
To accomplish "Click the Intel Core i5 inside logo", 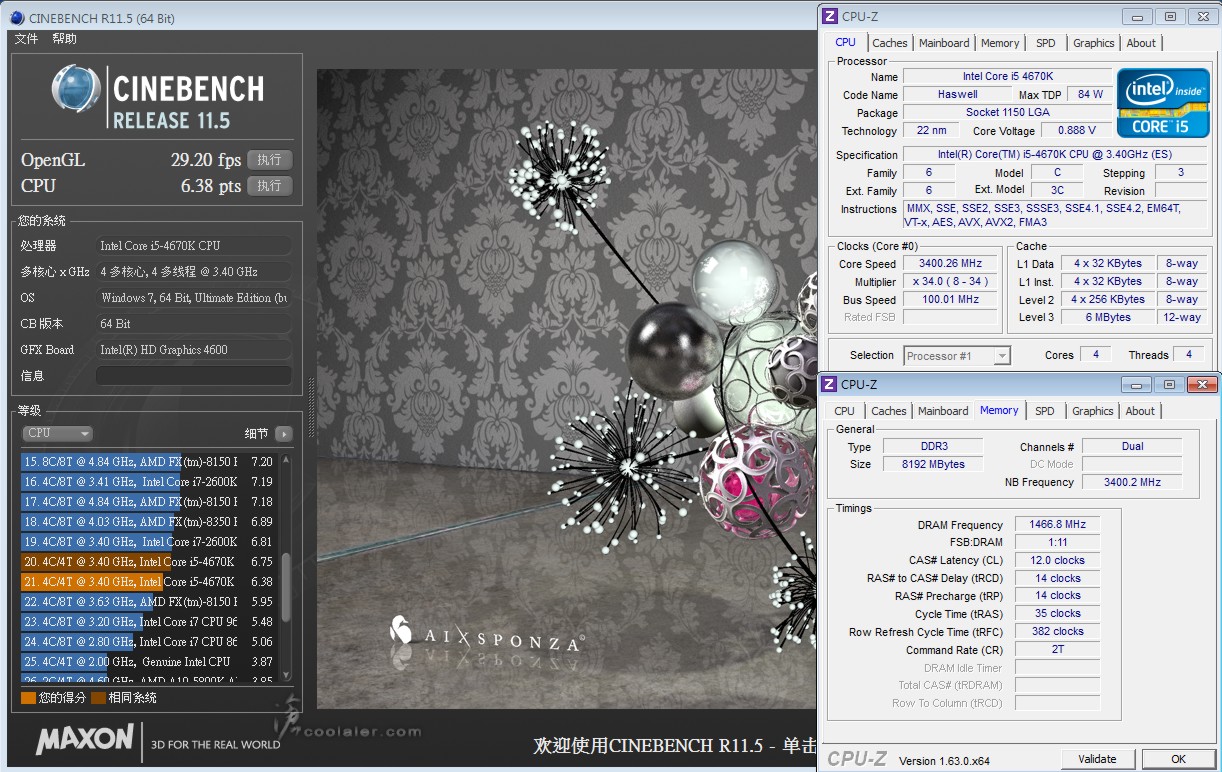I will click(1162, 103).
